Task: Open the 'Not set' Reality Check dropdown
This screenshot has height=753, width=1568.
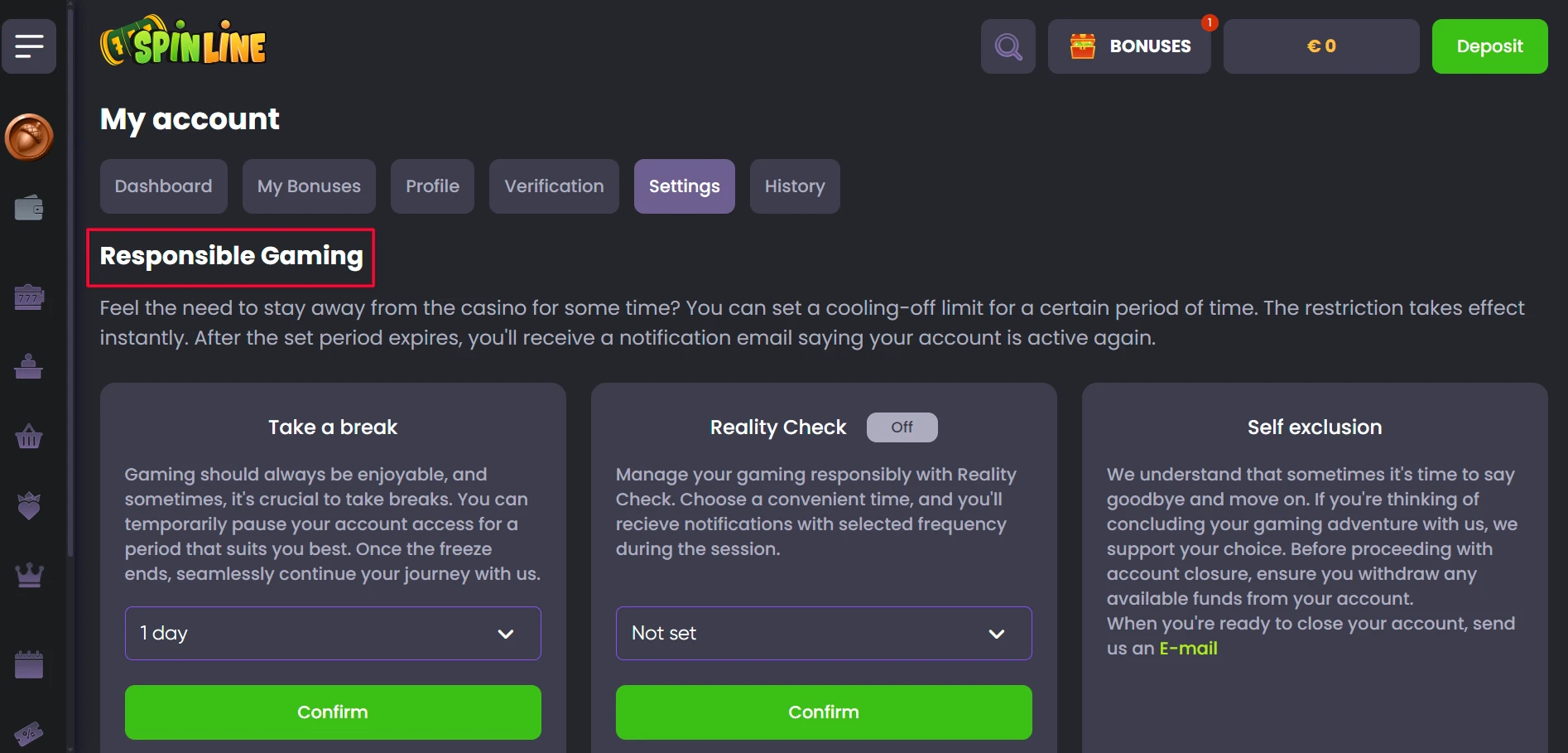Action: (824, 634)
